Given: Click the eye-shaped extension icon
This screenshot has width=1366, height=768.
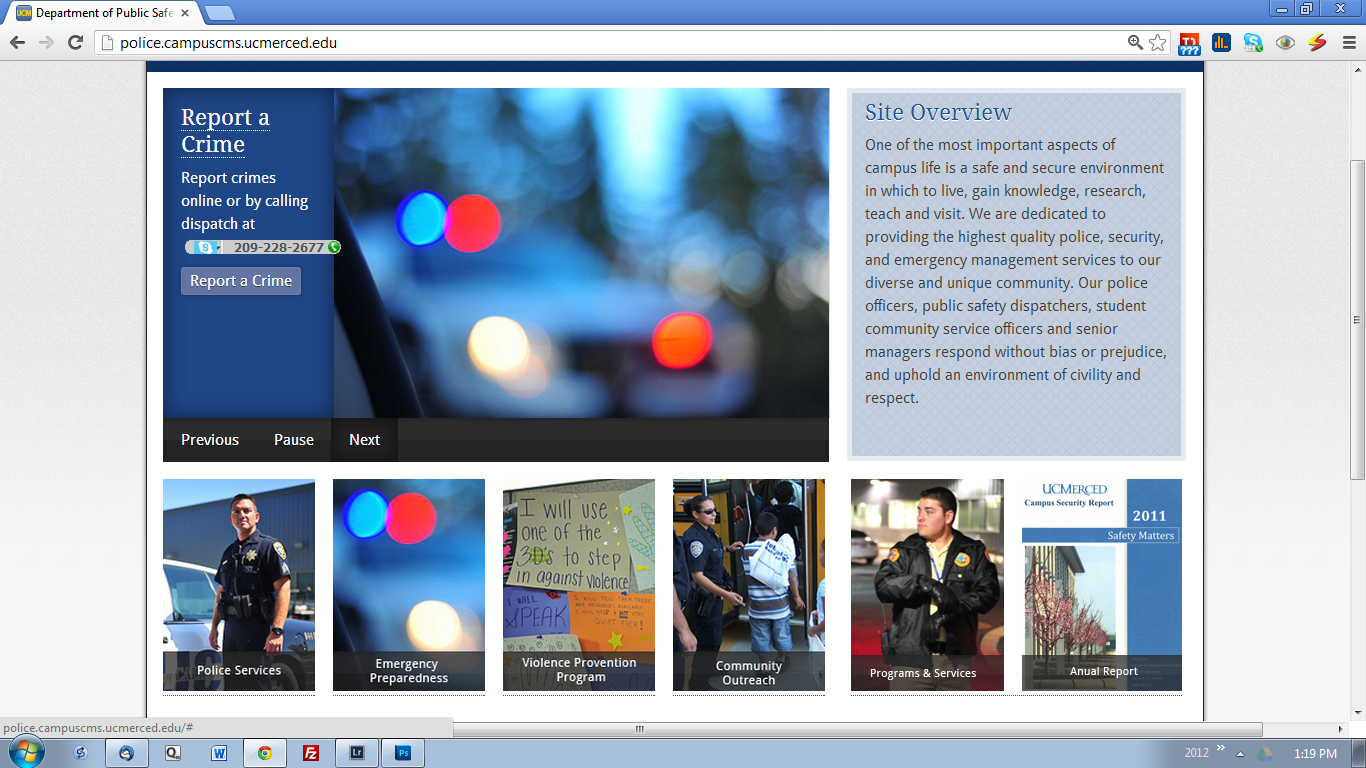Looking at the screenshot, I should point(1285,42).
